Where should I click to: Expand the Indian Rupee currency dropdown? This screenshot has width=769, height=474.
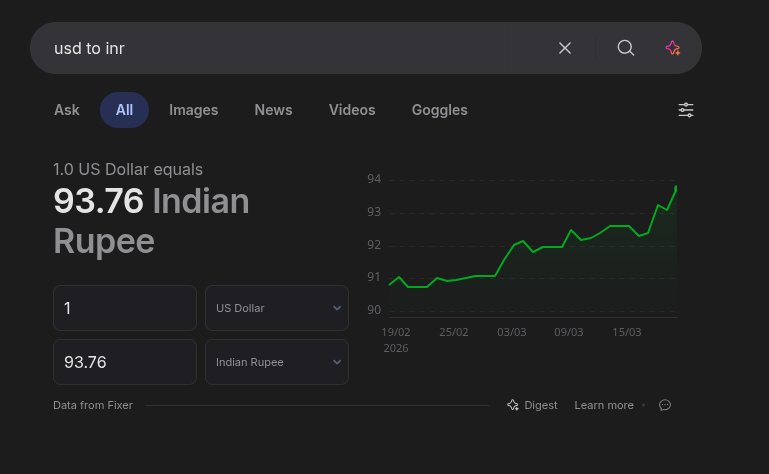click(277, 362)
